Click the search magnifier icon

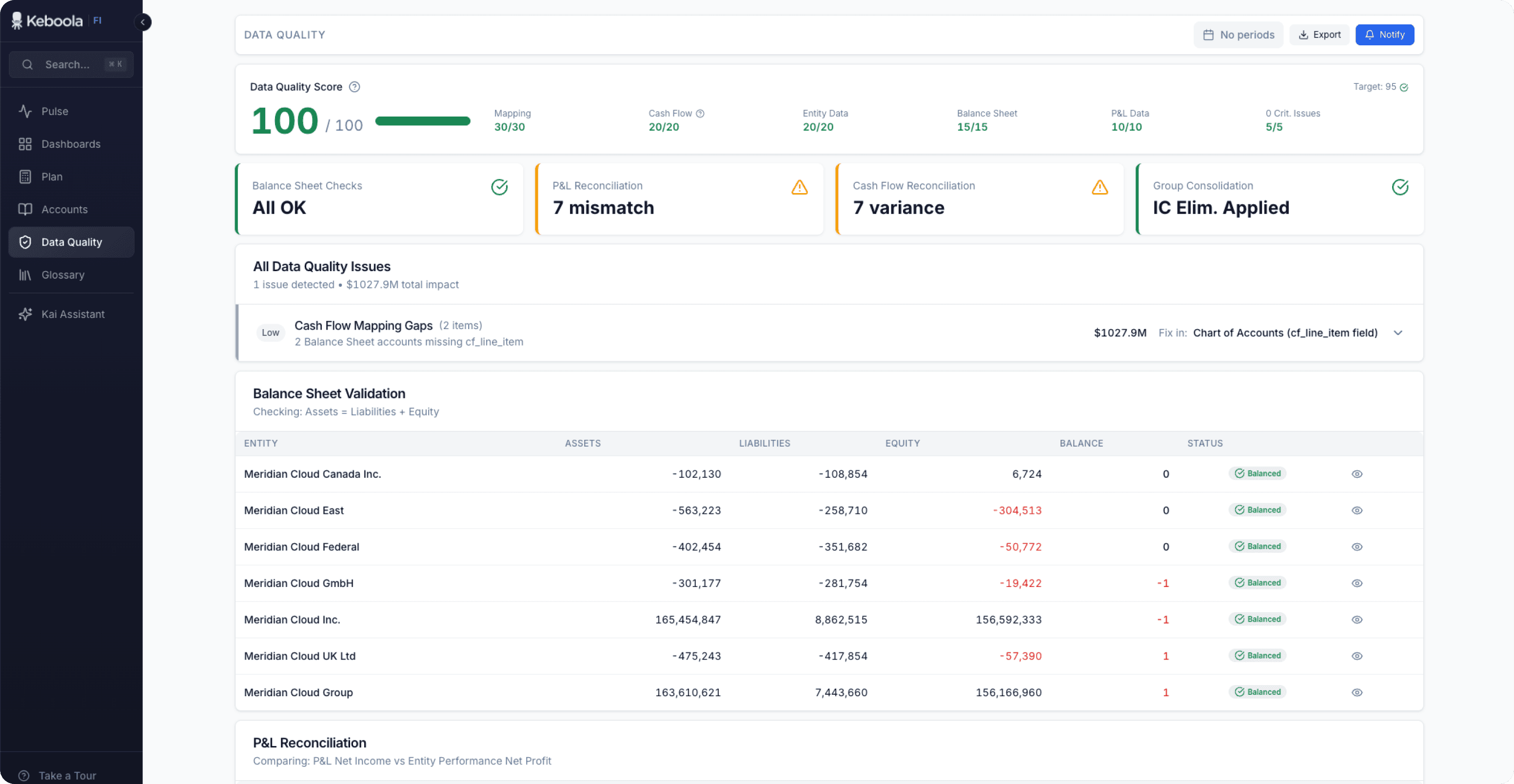click(x=27, y=65)
